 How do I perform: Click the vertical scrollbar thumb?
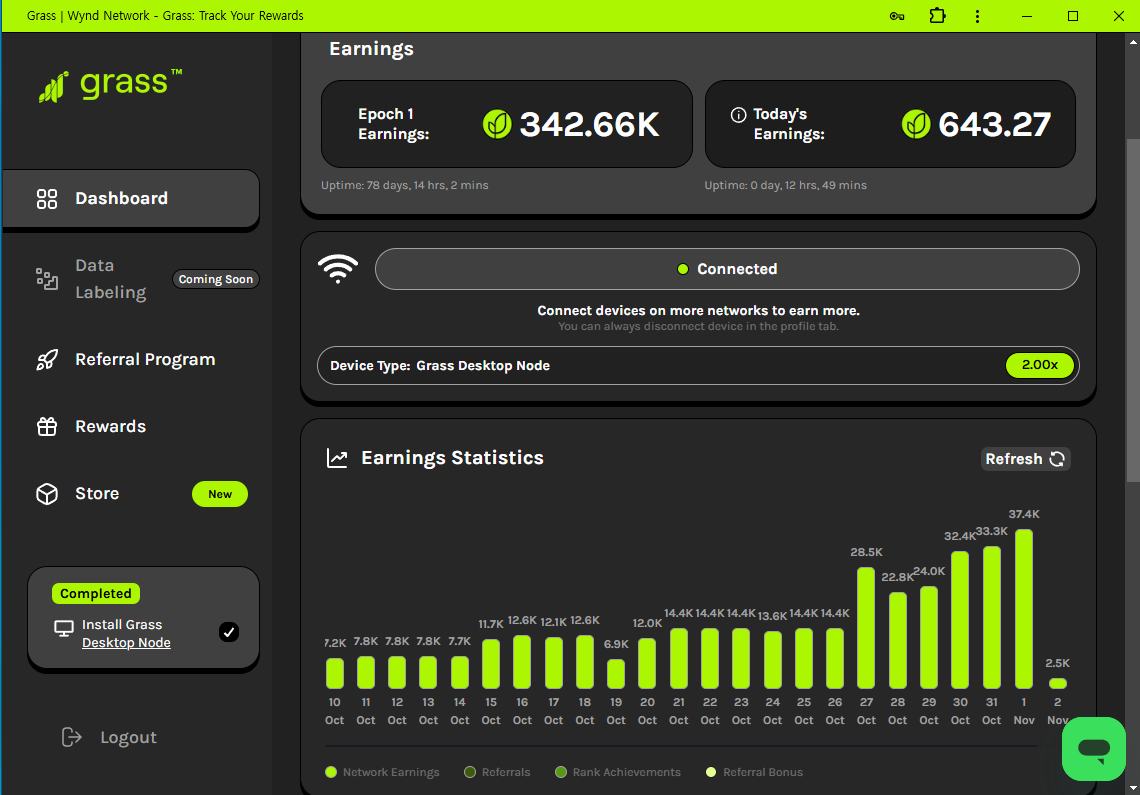point(1133,309)
